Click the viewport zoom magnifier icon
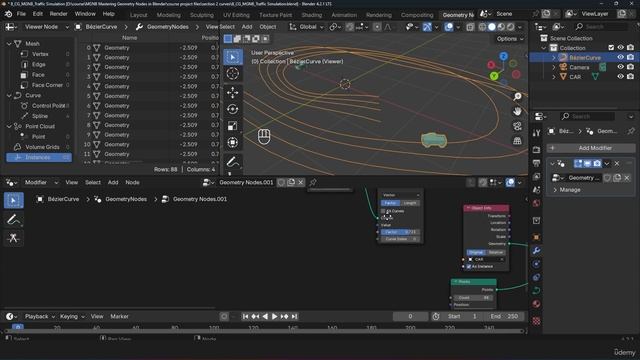Screen dimensions: 640x360 517,96
